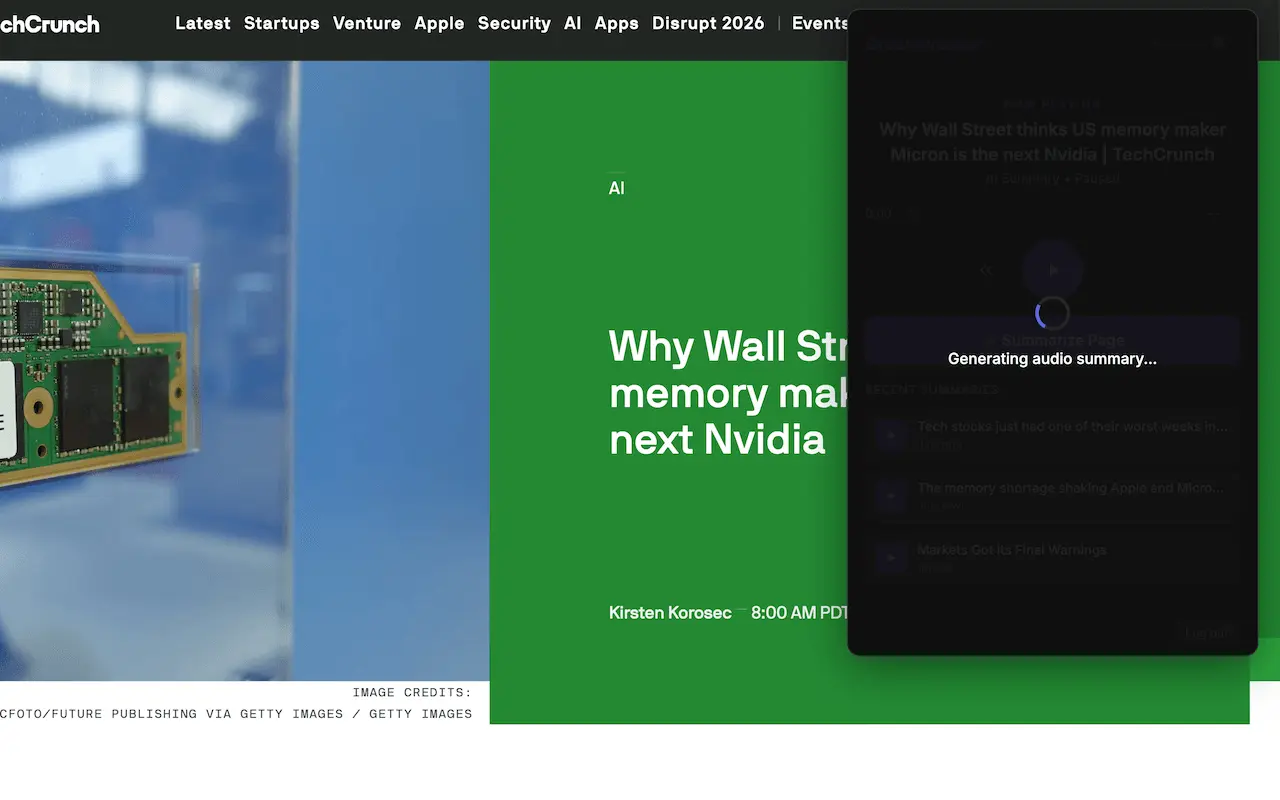Open the AI nav item in the header
The width and height of the screenshot is (1280, 800).
click(573, 23)
